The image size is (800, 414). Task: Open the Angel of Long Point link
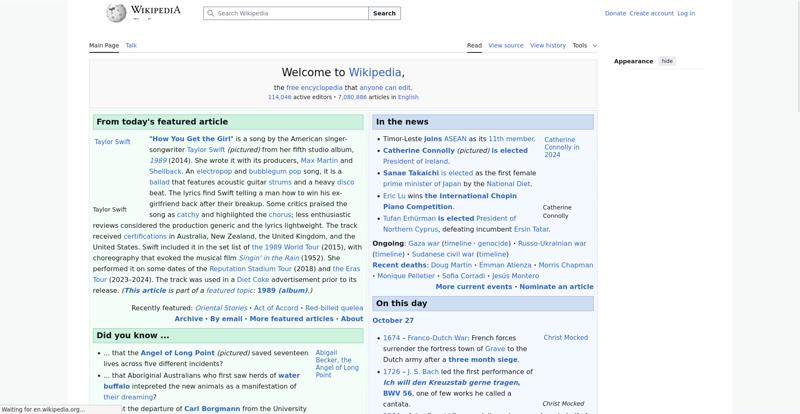(177, 353)
